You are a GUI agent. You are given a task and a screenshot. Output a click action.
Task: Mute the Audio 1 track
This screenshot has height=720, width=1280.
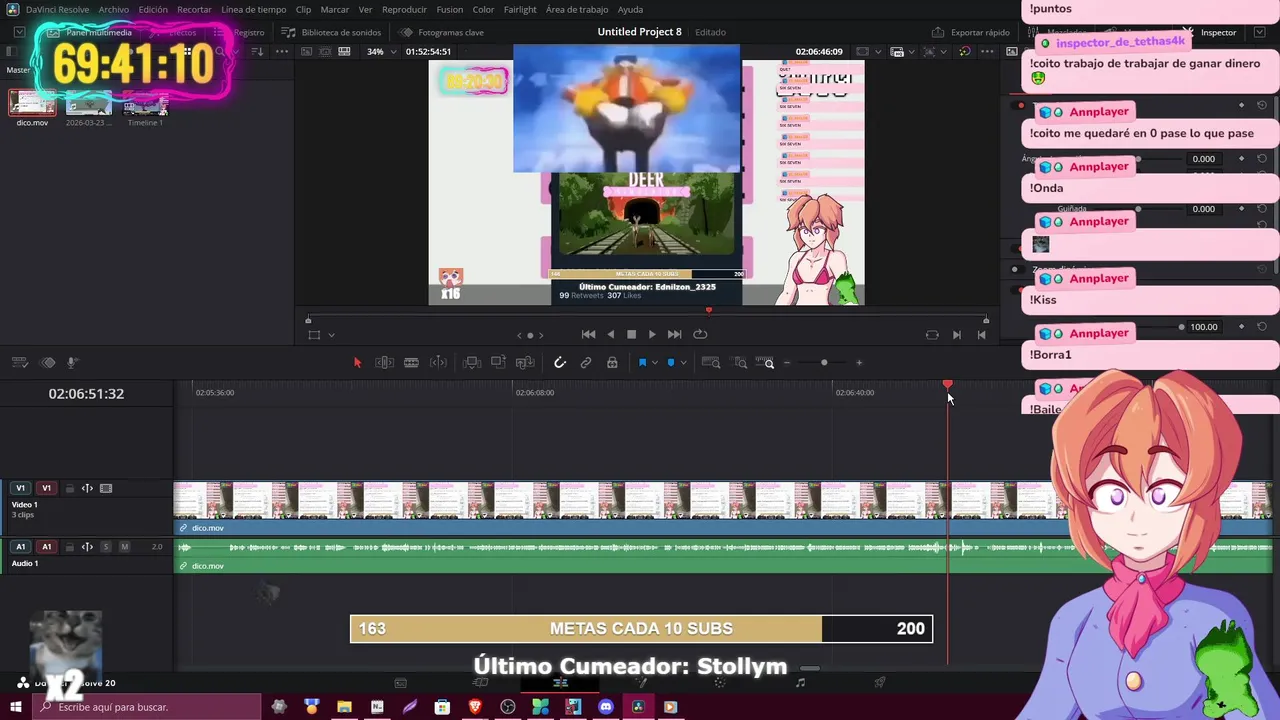[x=124, y=547]
